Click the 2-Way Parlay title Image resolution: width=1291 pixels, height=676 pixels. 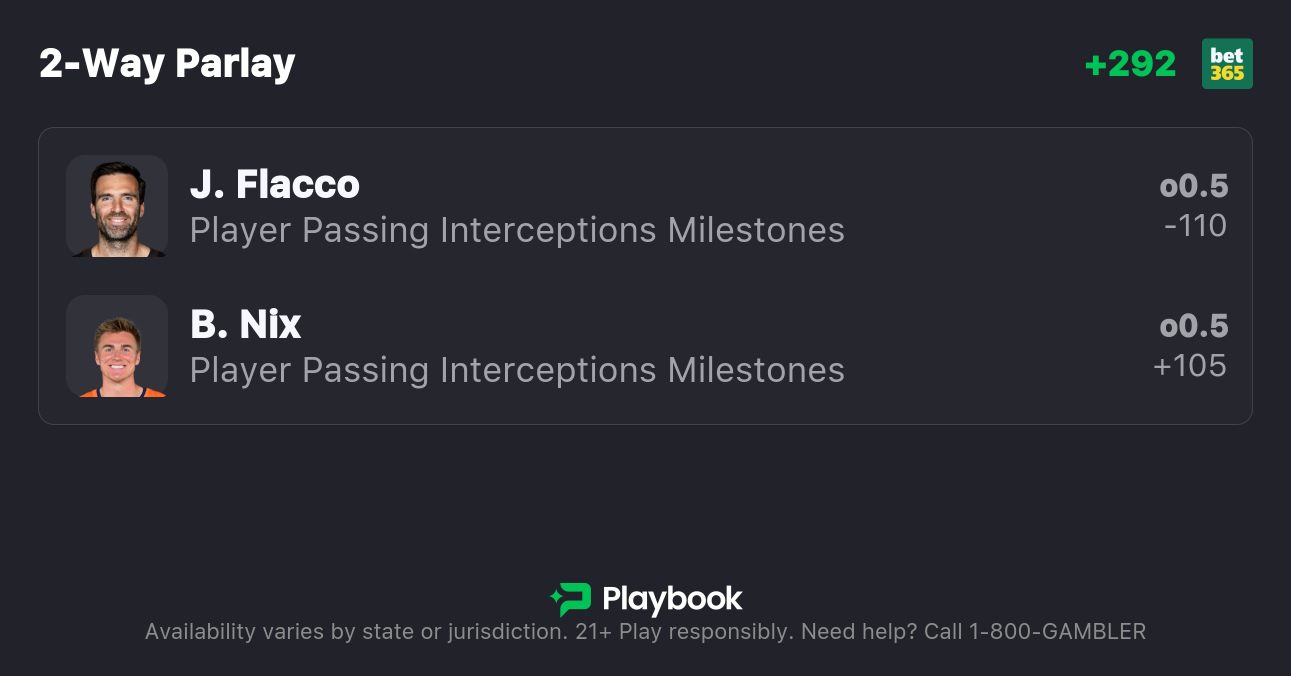[x=167, y=64]
